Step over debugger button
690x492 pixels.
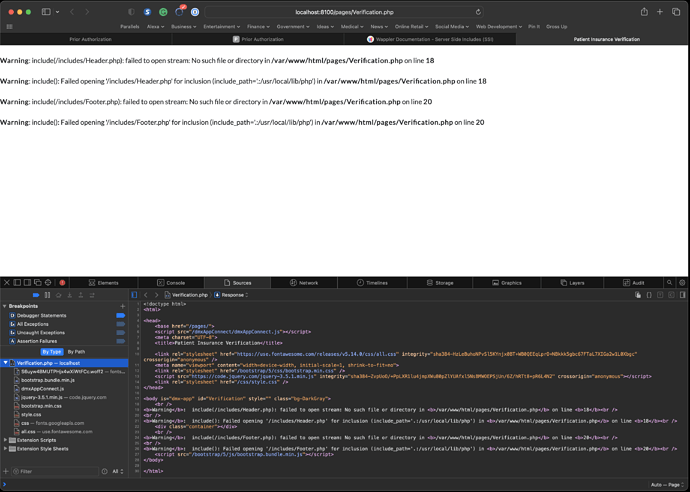pyautogui.click(x=59, y=295)
